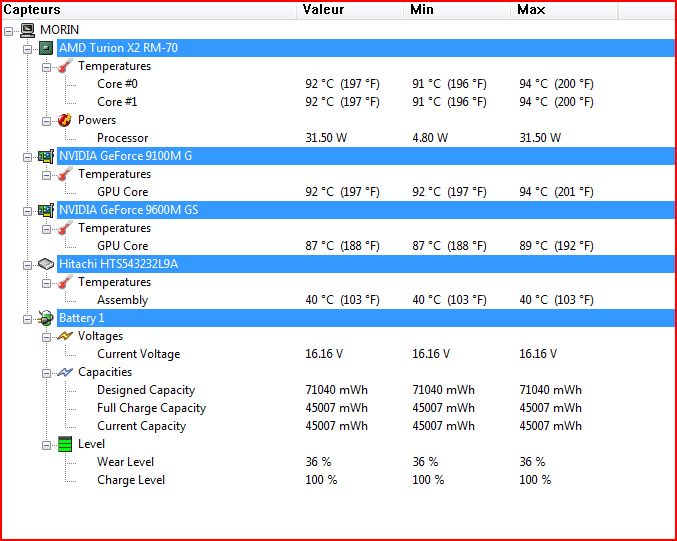Click the MORIN computer icon
Screen dimensions: 677x541
click(27, 30)
